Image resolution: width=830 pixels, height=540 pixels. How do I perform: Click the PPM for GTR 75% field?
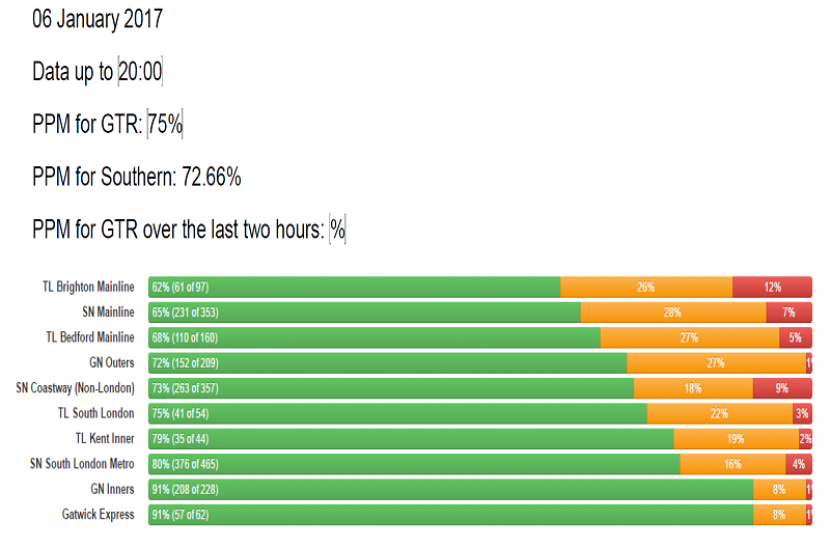point(165,124)
